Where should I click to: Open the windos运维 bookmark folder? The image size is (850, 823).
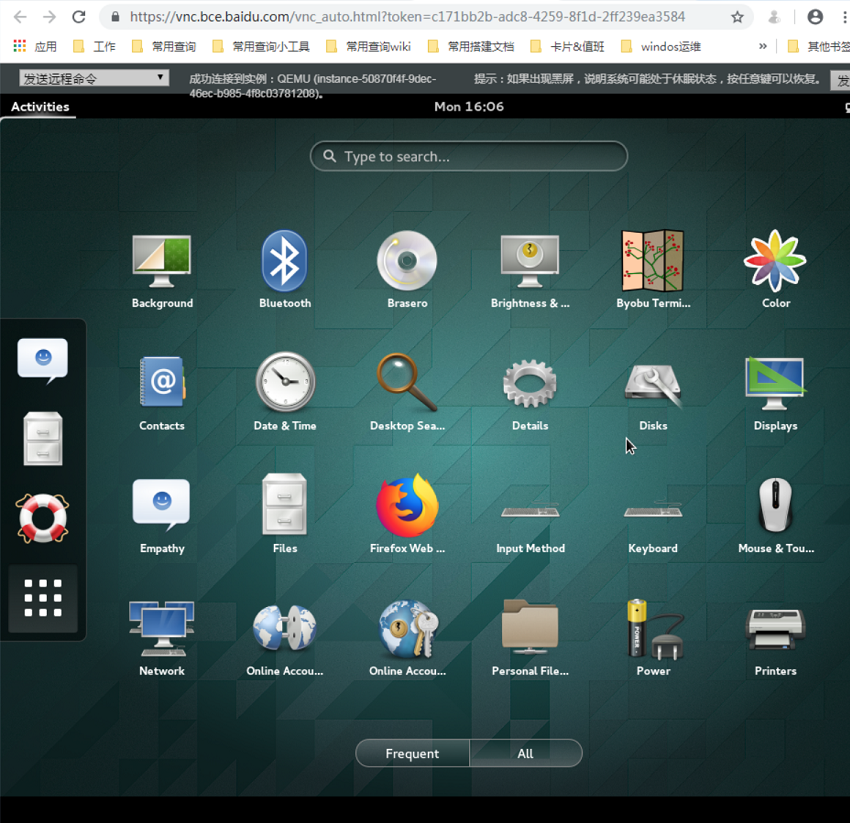pos(661,47)
